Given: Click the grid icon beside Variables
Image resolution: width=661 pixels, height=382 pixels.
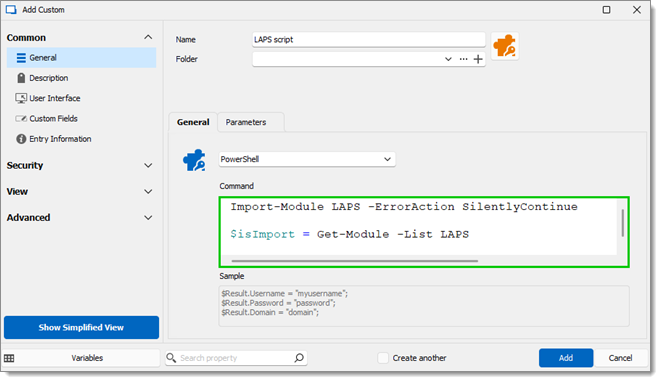Looking at the screenshot, I should click(9, 358).
